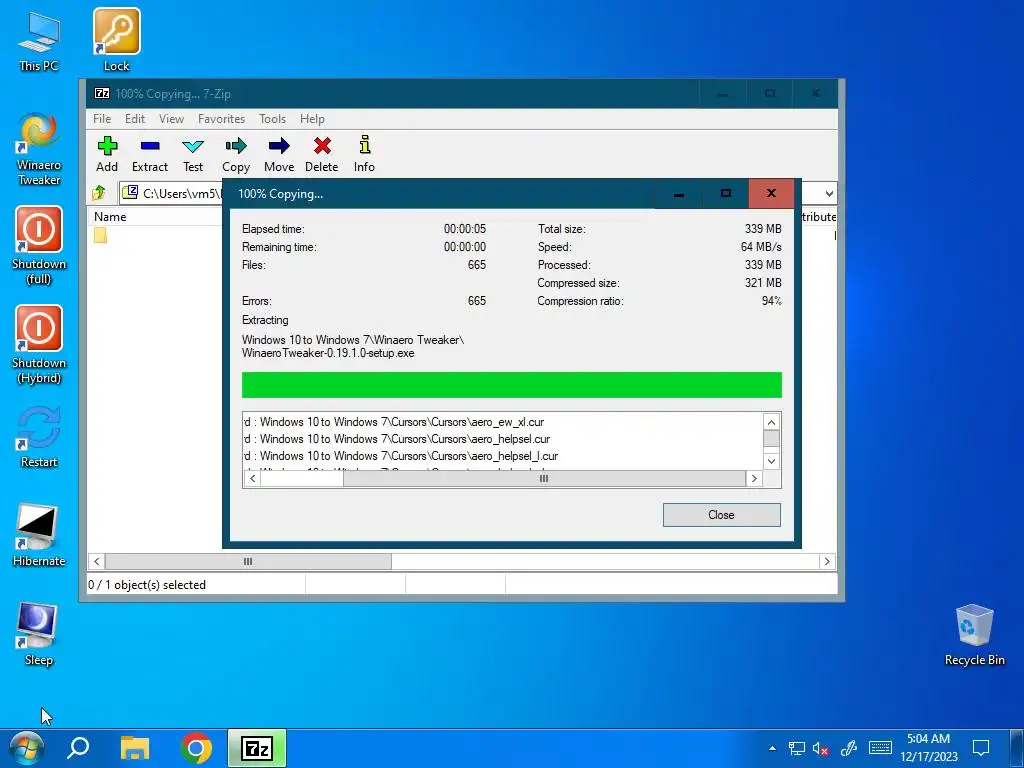This screenshot has height=768, width=1024.
Task: Click the Extract toolbar icon
Action: coord(150,154)
